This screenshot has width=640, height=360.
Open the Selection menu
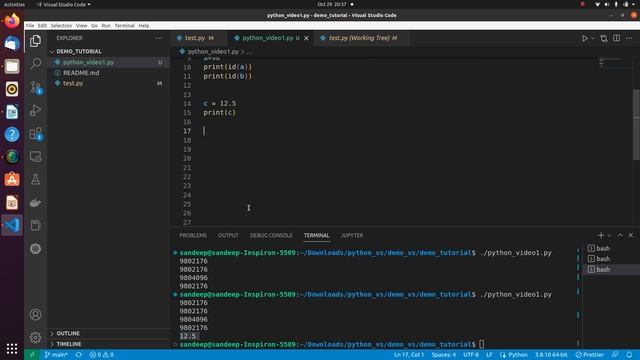click(x=61, y=25)
